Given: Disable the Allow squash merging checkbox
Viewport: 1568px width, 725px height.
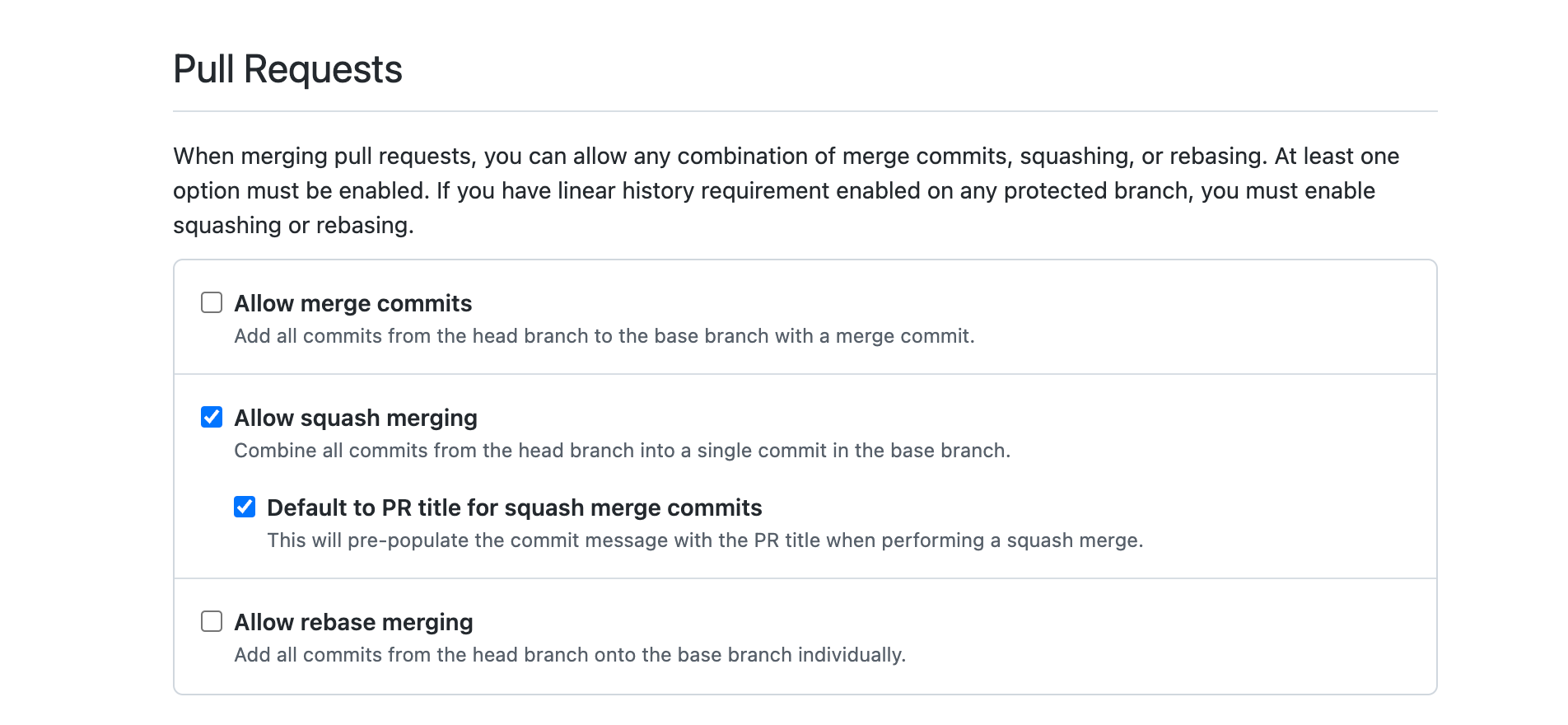Looking at the screenshot, I should 211,417.
